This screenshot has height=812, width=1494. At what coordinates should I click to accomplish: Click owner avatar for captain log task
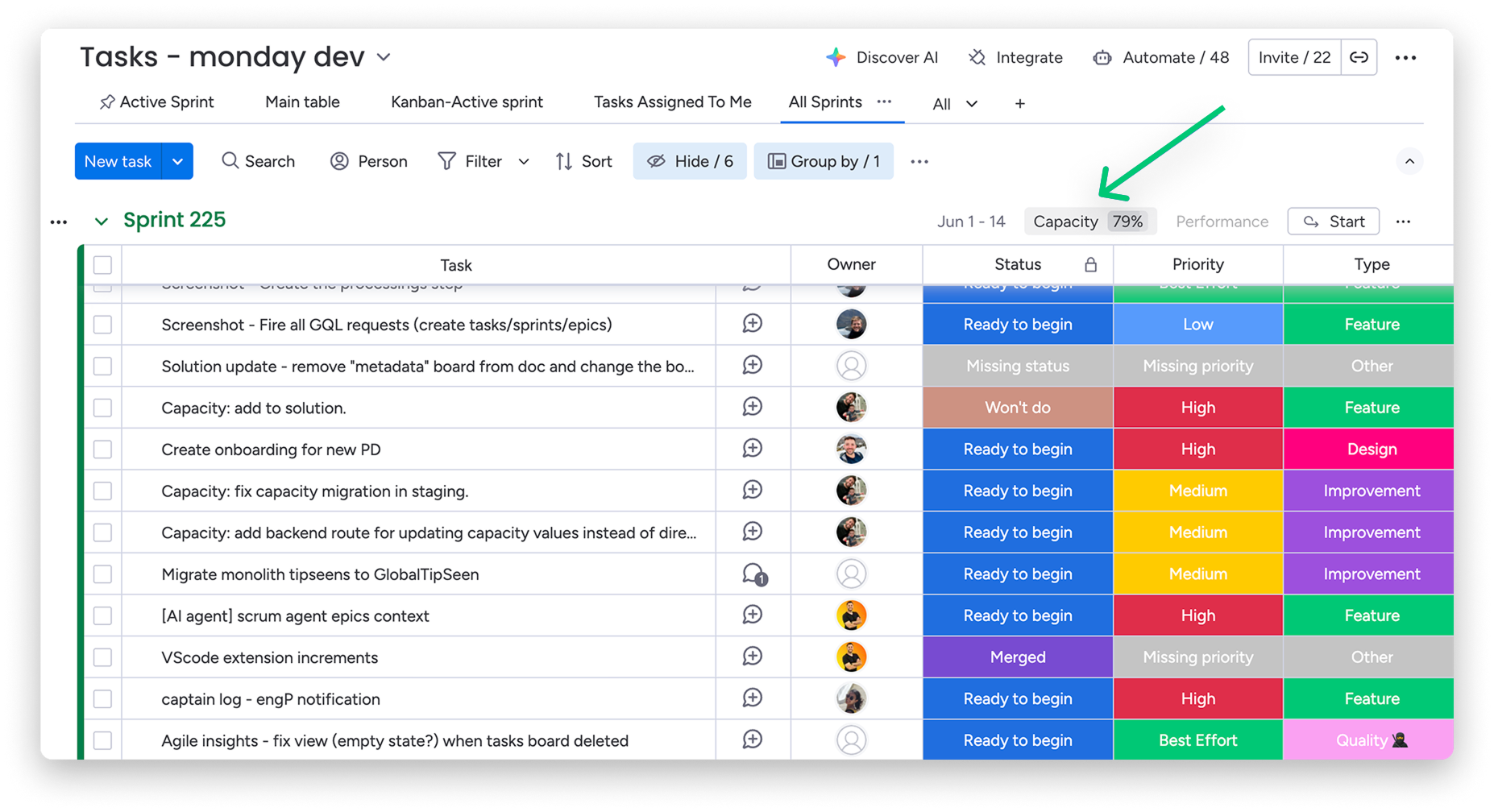coord(851,698)
